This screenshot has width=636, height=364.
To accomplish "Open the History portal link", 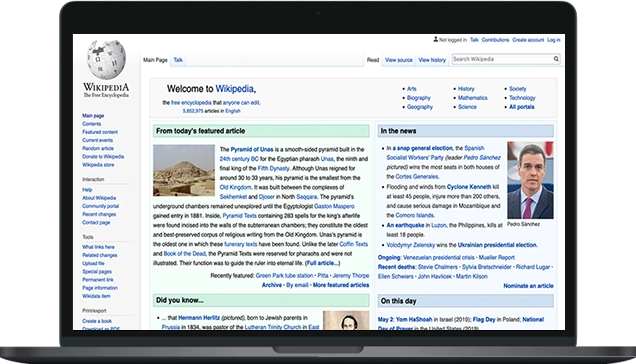I will [466, 88].
